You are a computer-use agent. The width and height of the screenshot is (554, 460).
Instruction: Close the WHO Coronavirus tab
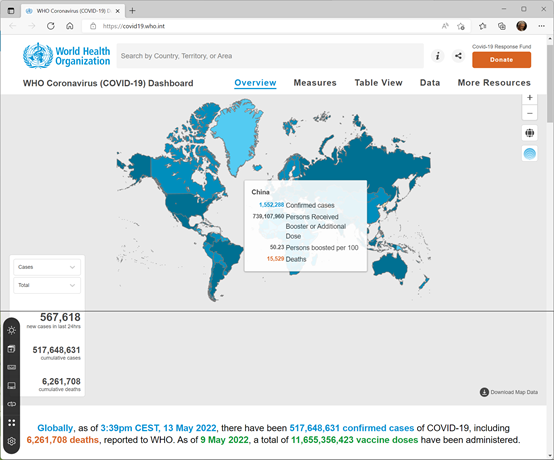pos(118,11)
